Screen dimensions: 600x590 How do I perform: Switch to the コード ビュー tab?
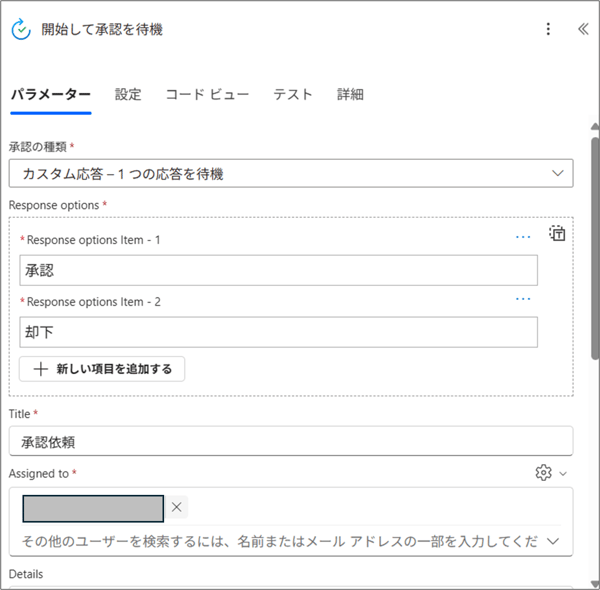tap(207, 95)
